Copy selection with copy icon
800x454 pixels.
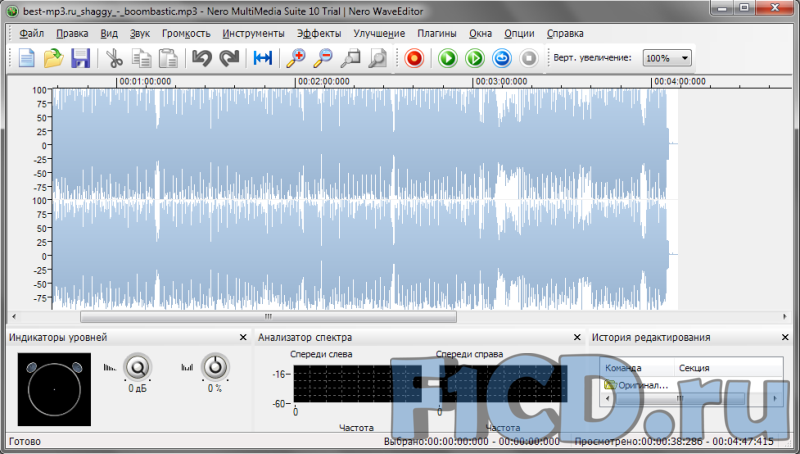coord(141,58)
